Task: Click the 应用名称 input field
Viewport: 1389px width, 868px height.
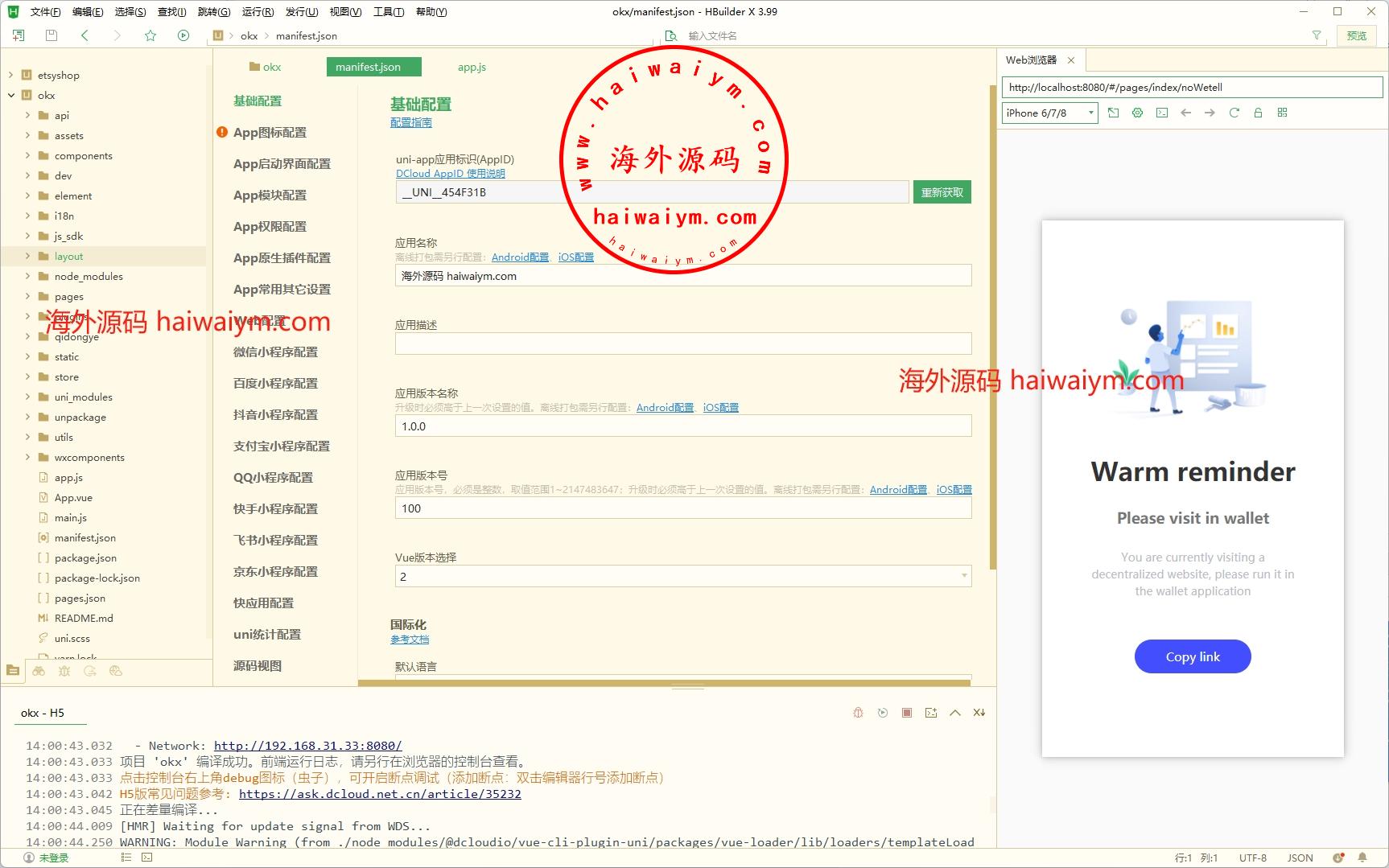Action: tap(682, 276)
